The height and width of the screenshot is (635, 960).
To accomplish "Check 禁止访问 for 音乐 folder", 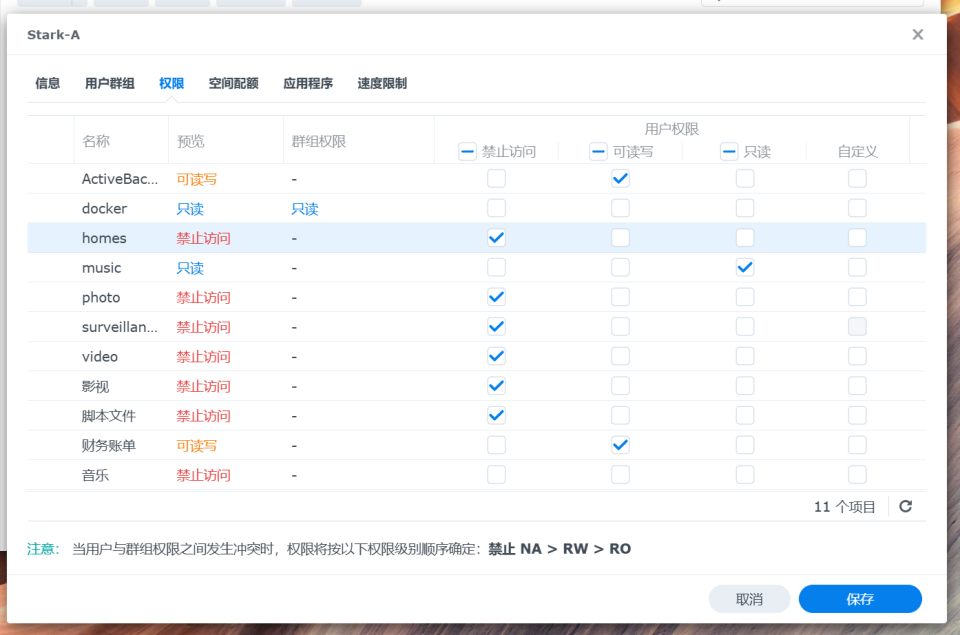I will point(496,475).
